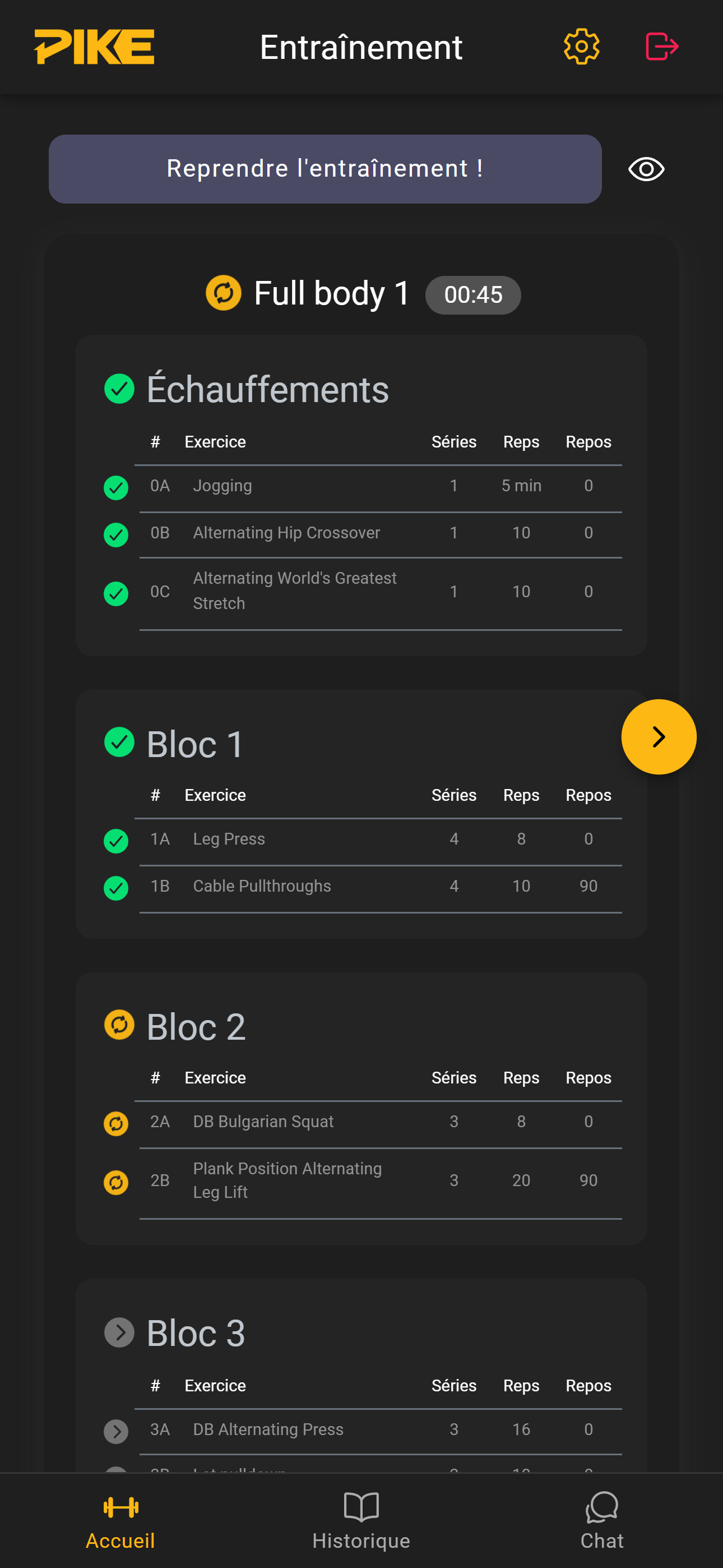The width and height of the screenshot is (723, 1568).
Task: Toggle the Cable Pullthroughs checkmark
Action: [116, 888]
